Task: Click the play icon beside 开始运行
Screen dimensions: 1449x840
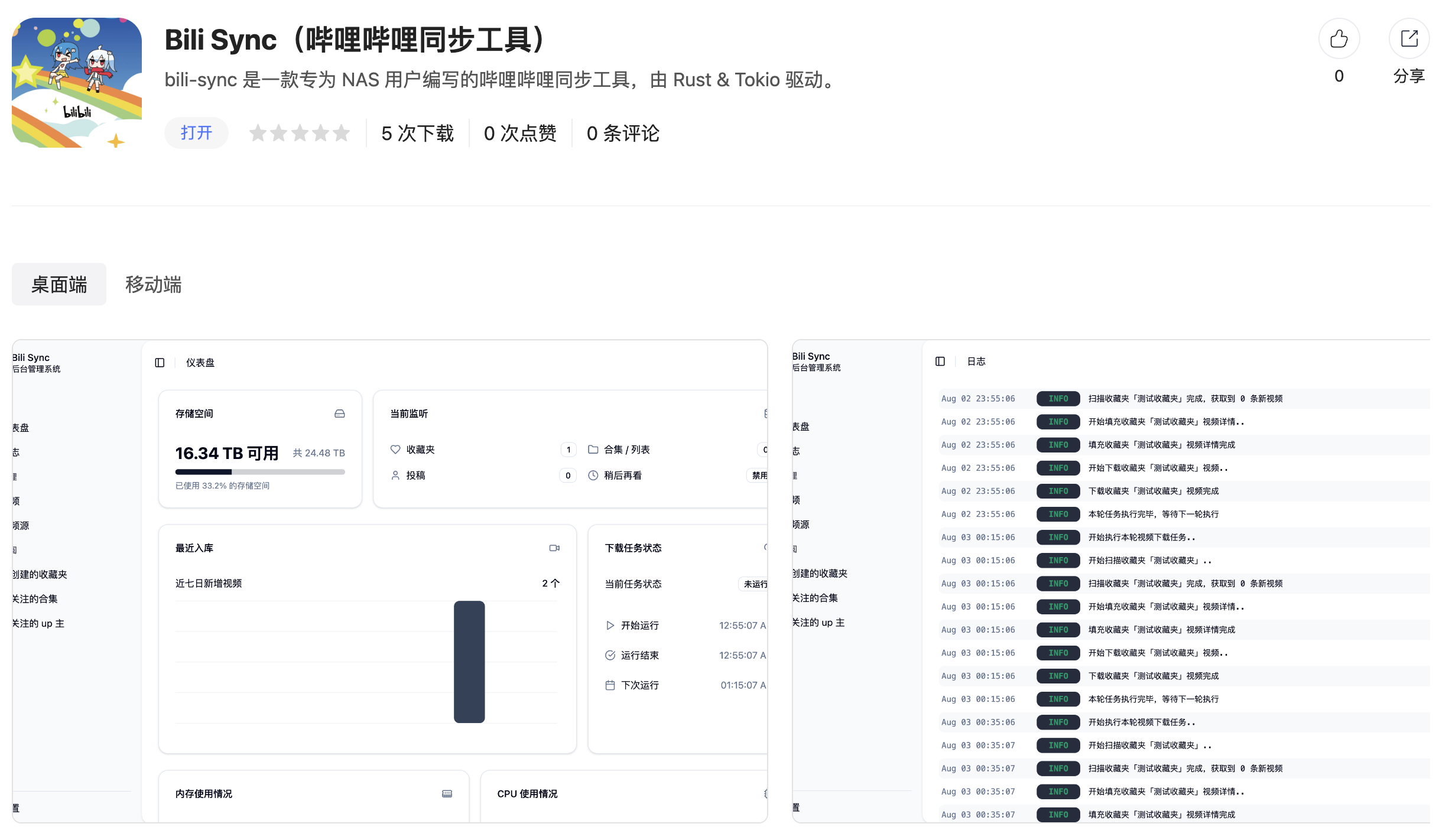Action: pos(610,625)
